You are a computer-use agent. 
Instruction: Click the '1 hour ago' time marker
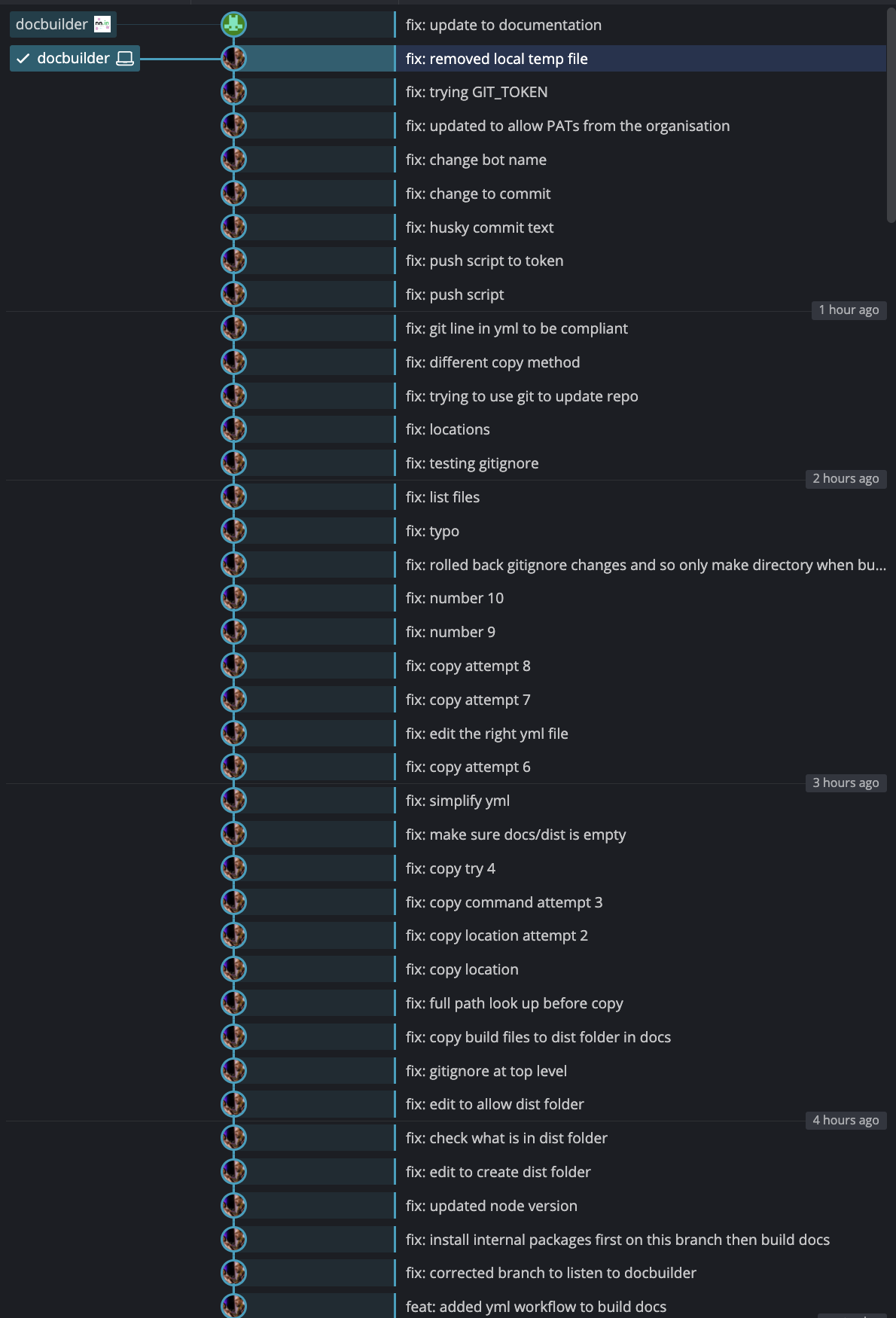tap(849, 310)
